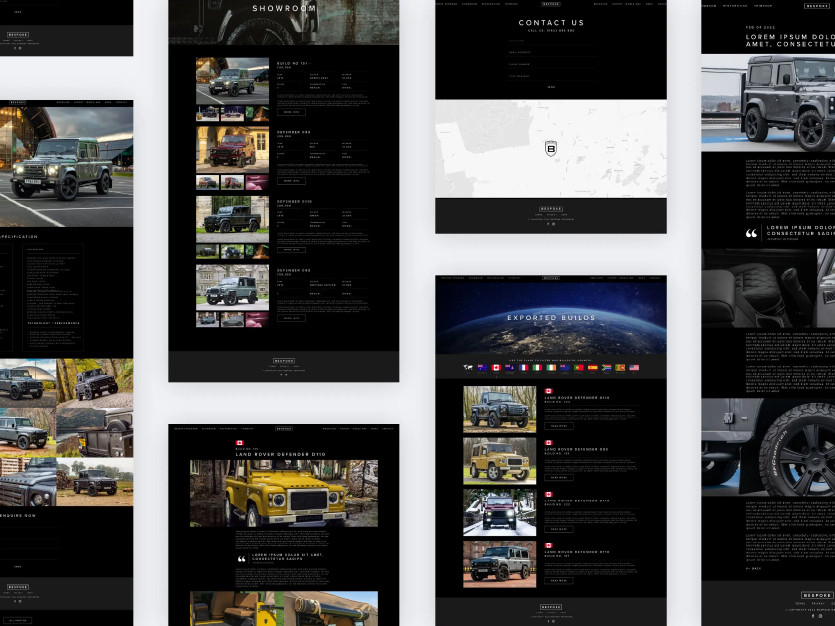Select the world map filter icon on Exported Builds
Image resolution: width=835 pixels, height=626 pixels.
468,367
